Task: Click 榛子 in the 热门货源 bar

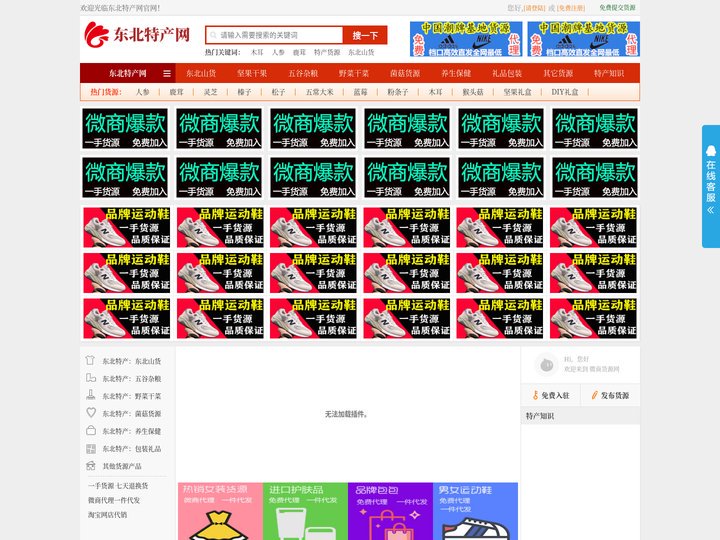Action: pyautogui.click(x=245, y=92)
